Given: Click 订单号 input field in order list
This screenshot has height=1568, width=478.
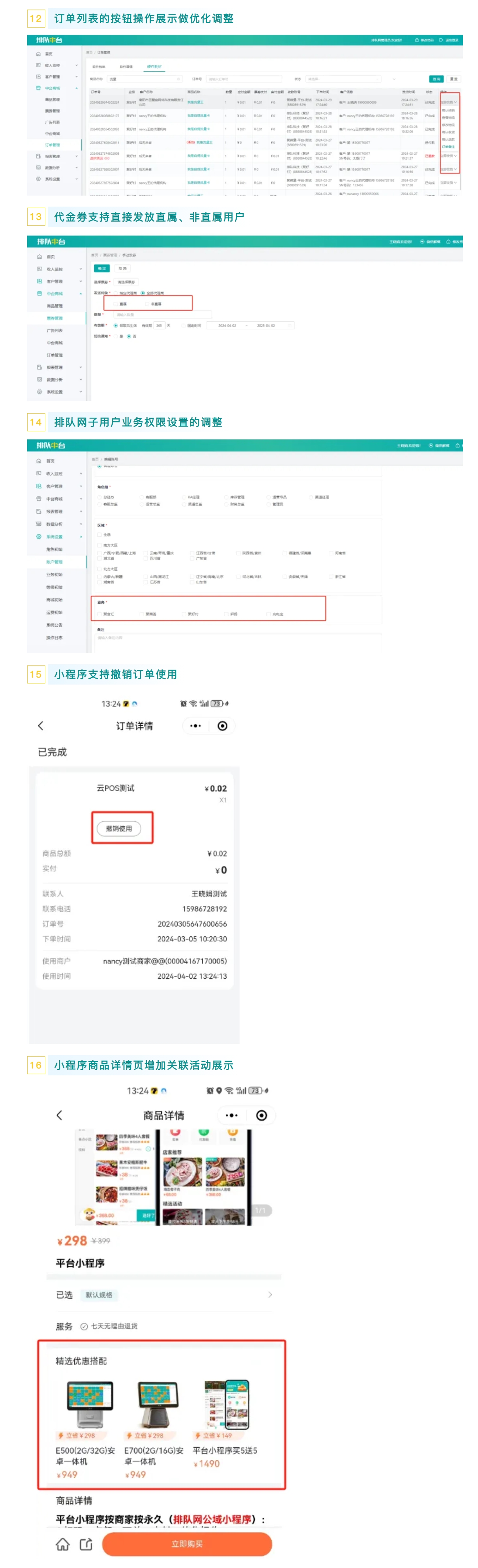Looking at the screenshot, I should tap(244, 79).
